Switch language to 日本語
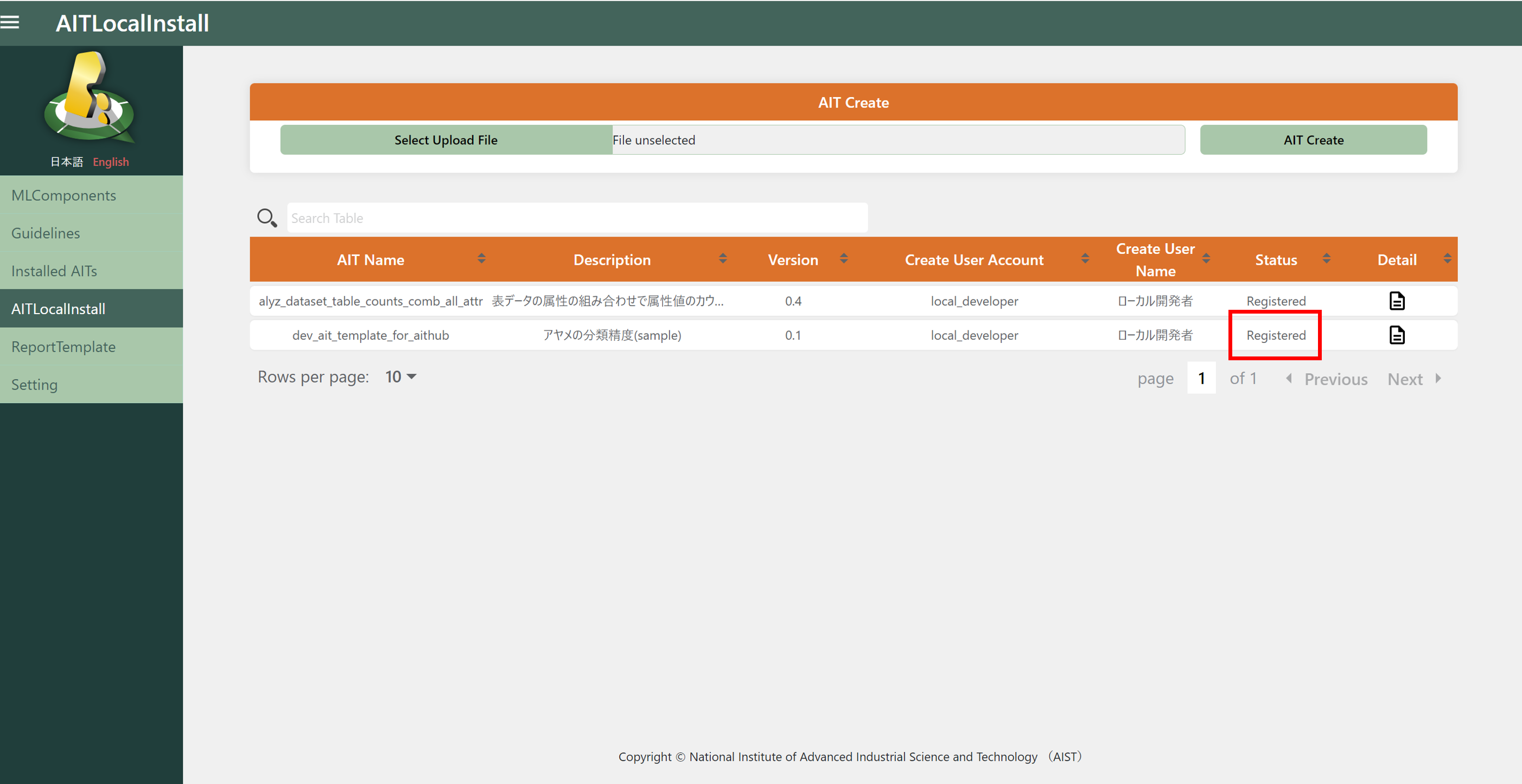Viewport: 1522px width, 784px height. point(66,162)
